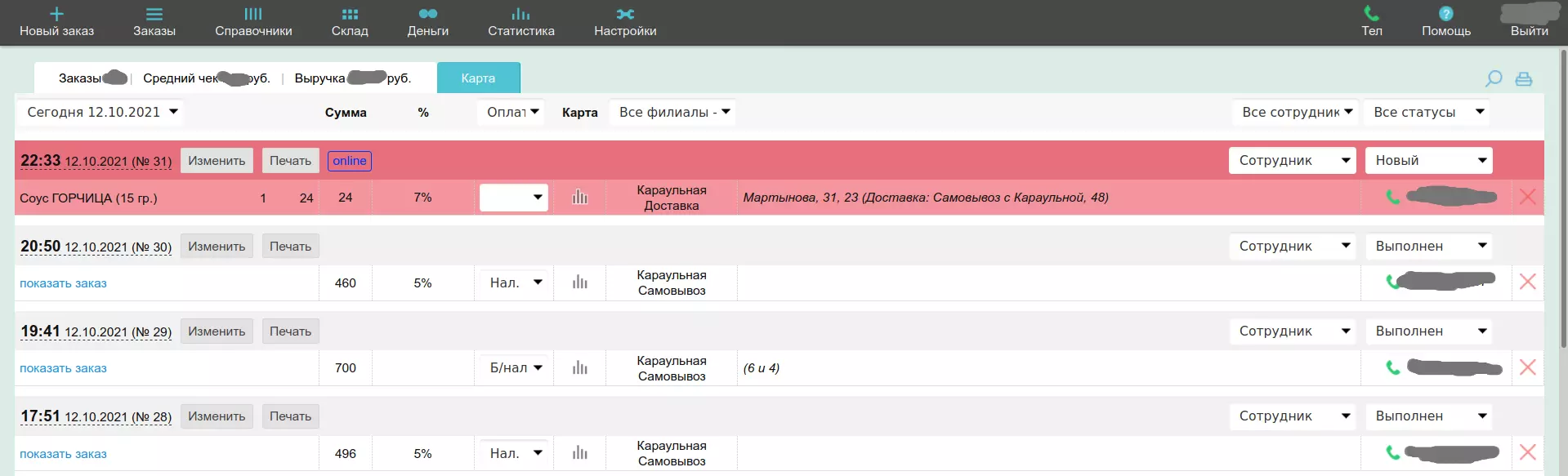Open the Оплата filter dropdown
Viewport: 1568px width, 476px height.
(512, 112)
